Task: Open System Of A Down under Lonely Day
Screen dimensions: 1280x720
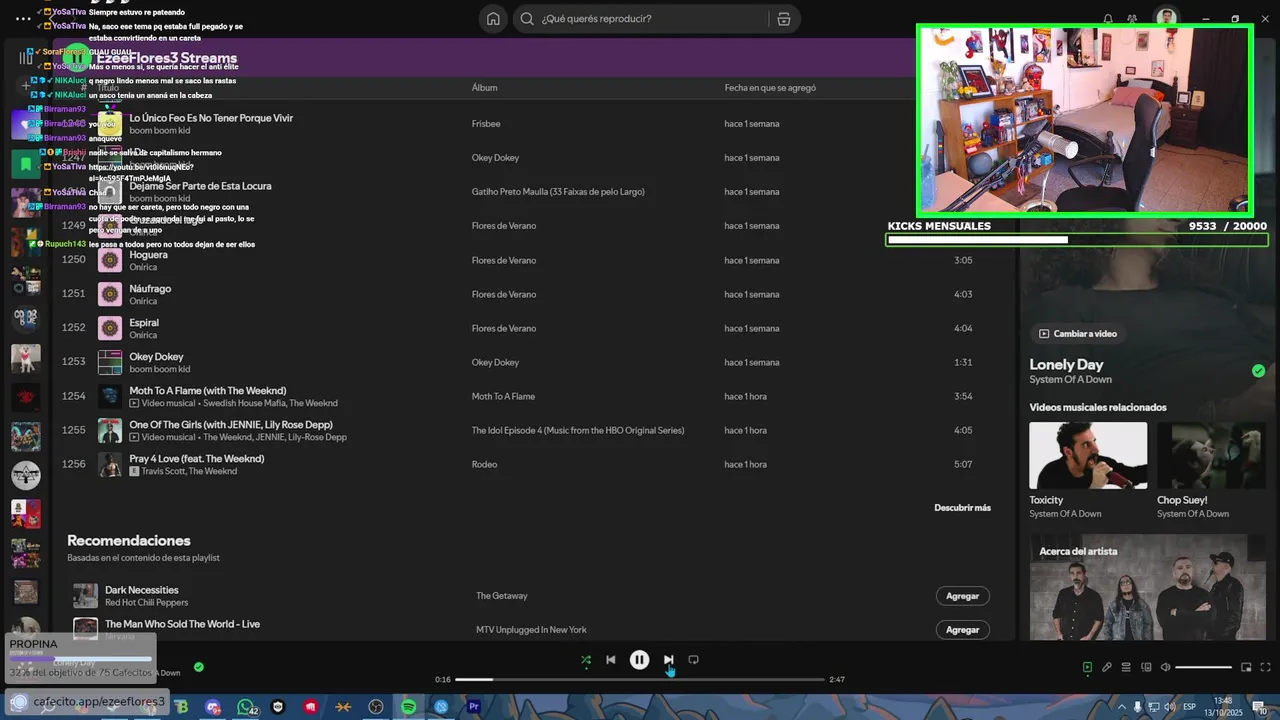Action: click(1070, 380)
